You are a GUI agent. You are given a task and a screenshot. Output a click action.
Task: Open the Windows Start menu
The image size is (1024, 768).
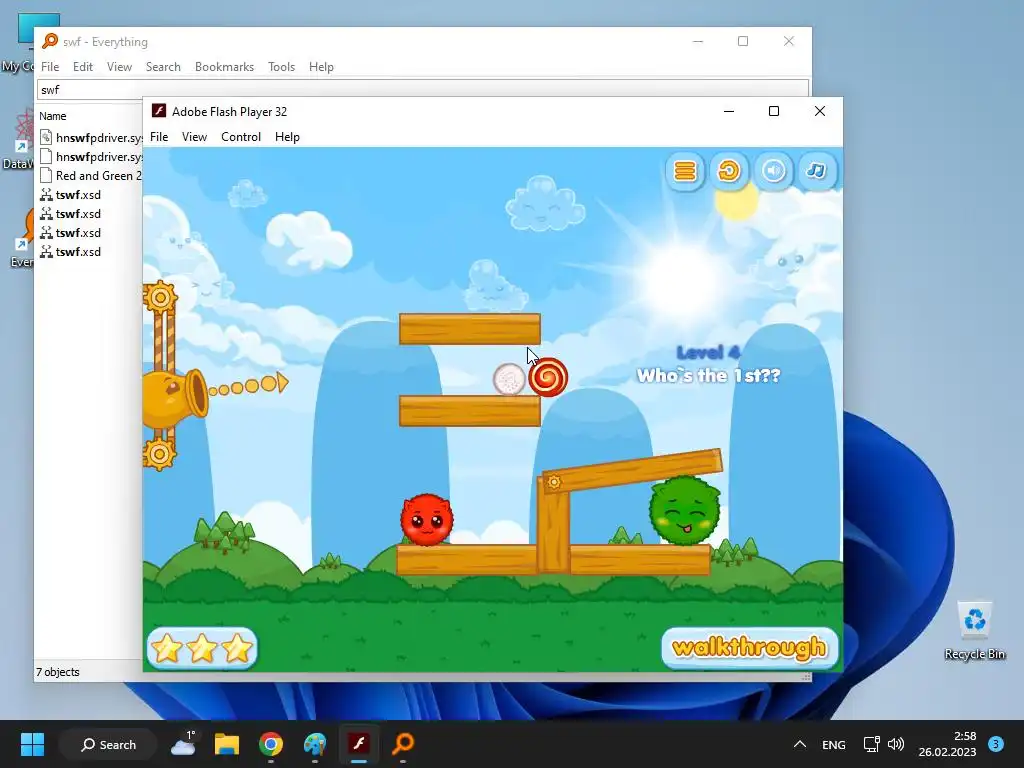(32, 744)
